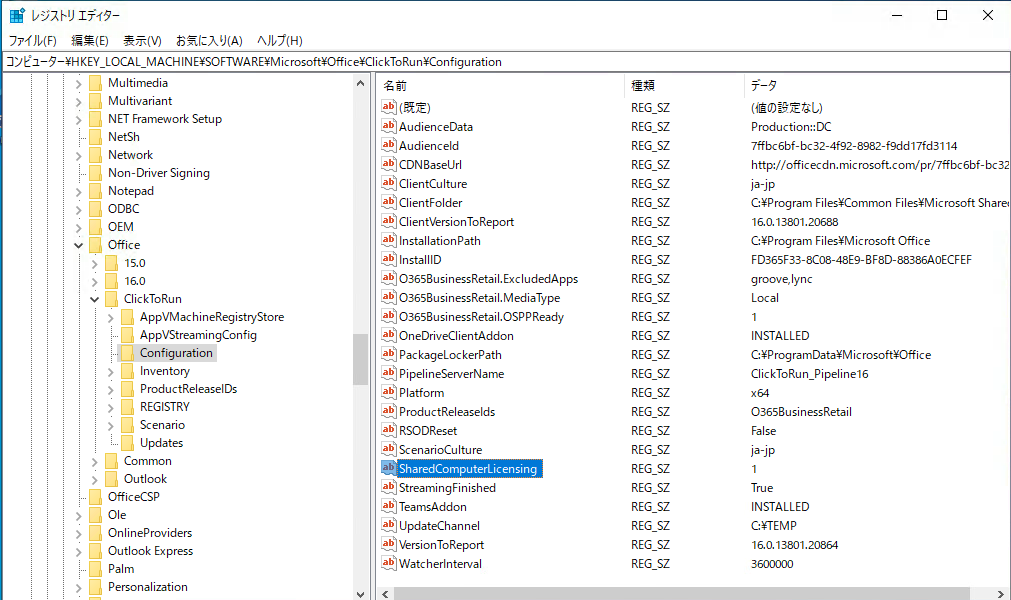Expand the Scenario key node
This screenshot has height=600, width=1011.
point(110,426)
